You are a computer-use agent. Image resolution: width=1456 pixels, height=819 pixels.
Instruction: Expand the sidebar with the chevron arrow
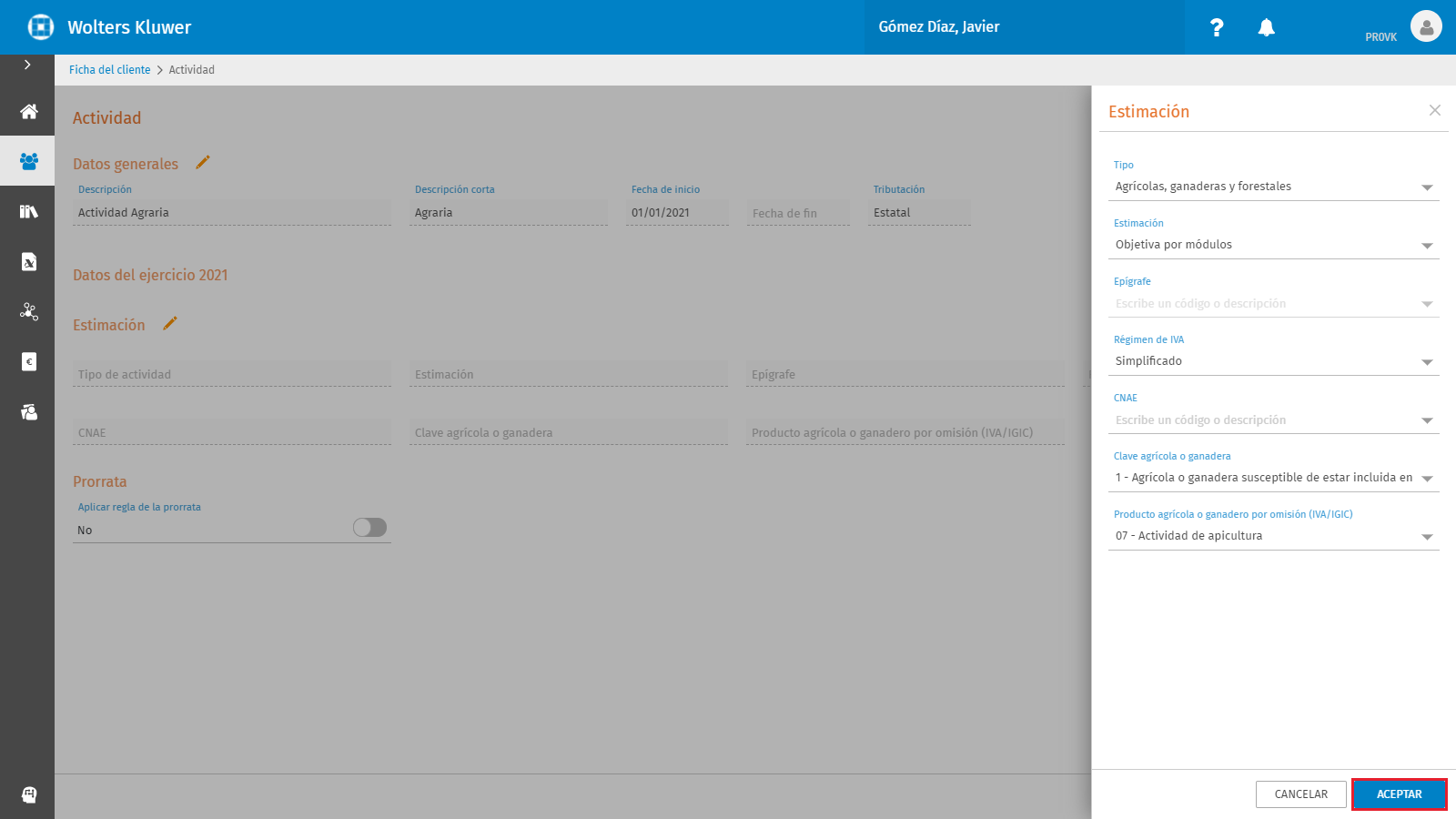tap(27, 65)
